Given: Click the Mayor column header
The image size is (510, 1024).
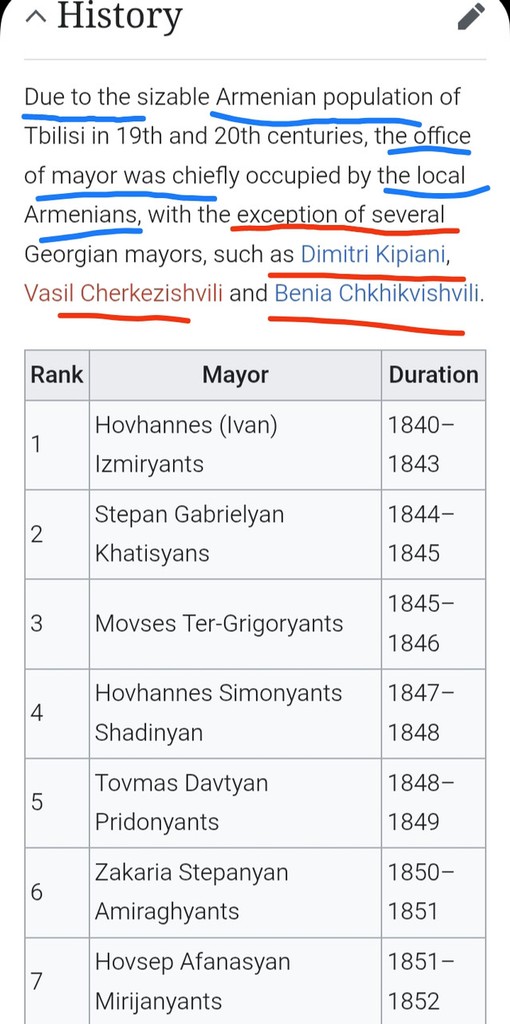Looking at the screenshot, I should click(235, 375).
